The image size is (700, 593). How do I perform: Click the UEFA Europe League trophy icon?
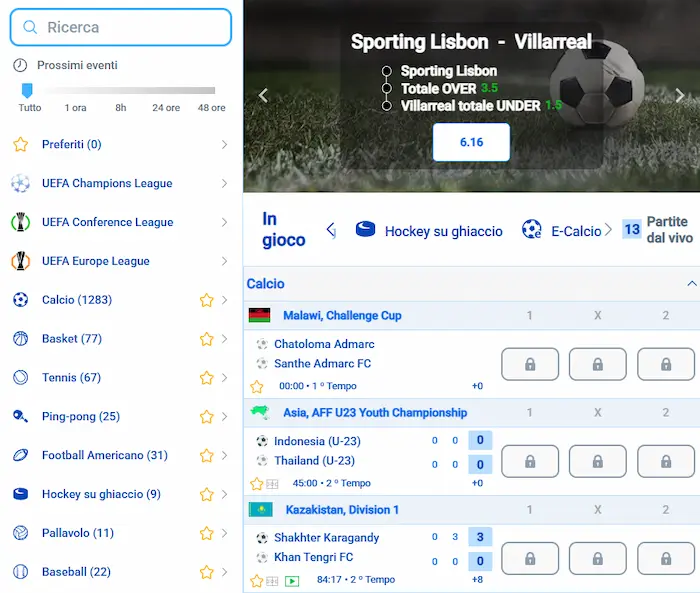point(21,261)
